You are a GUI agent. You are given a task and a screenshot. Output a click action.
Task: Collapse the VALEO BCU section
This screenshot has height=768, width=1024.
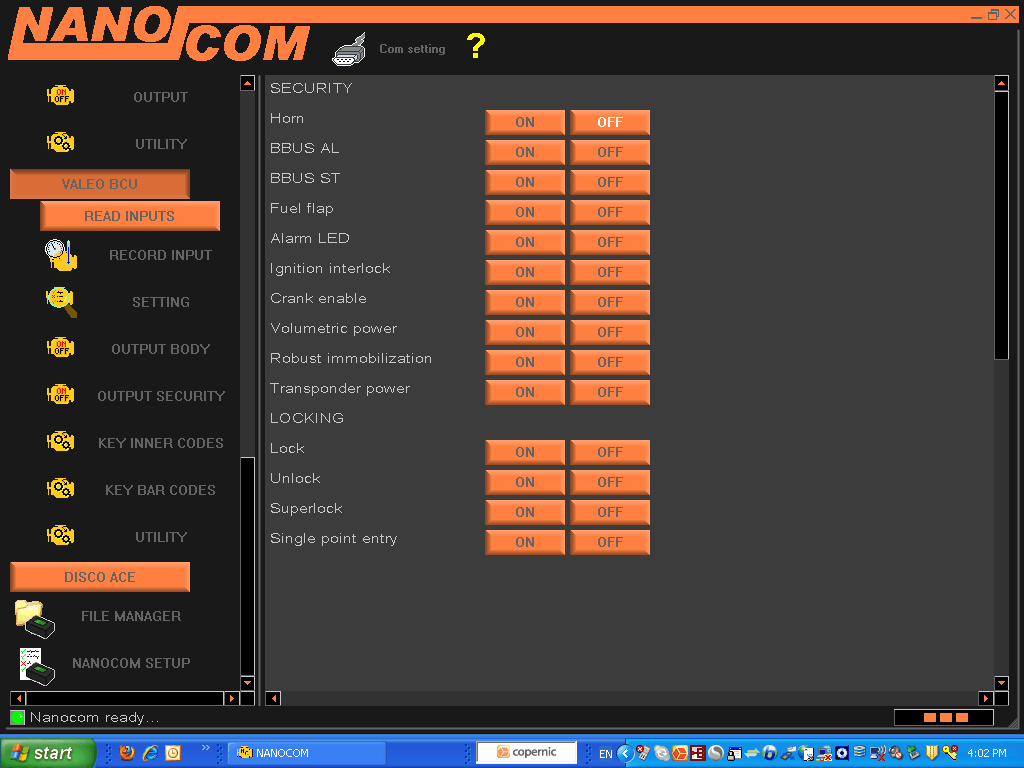(100, 184)
